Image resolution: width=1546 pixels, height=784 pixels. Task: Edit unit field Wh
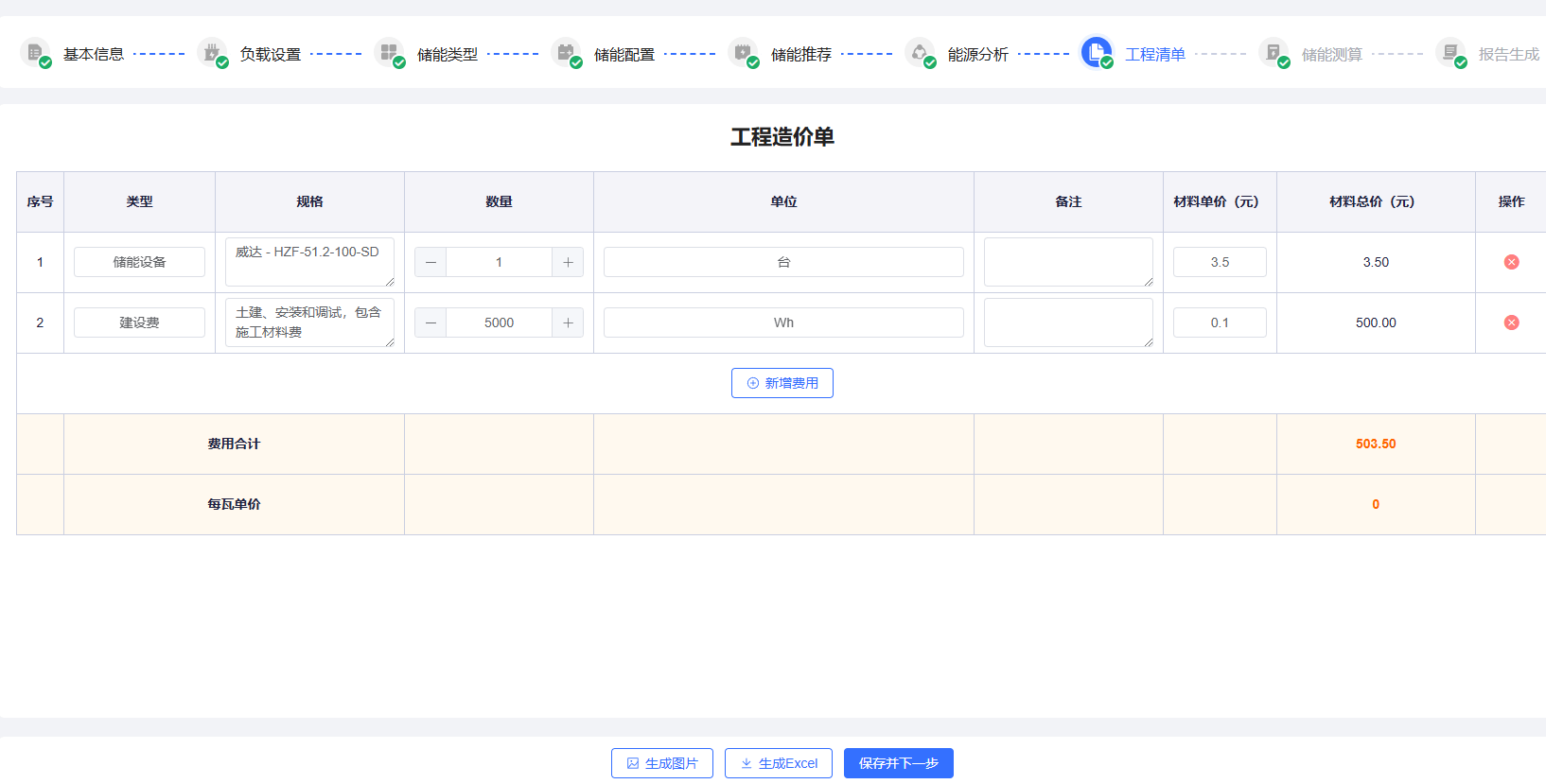[783, 322]
